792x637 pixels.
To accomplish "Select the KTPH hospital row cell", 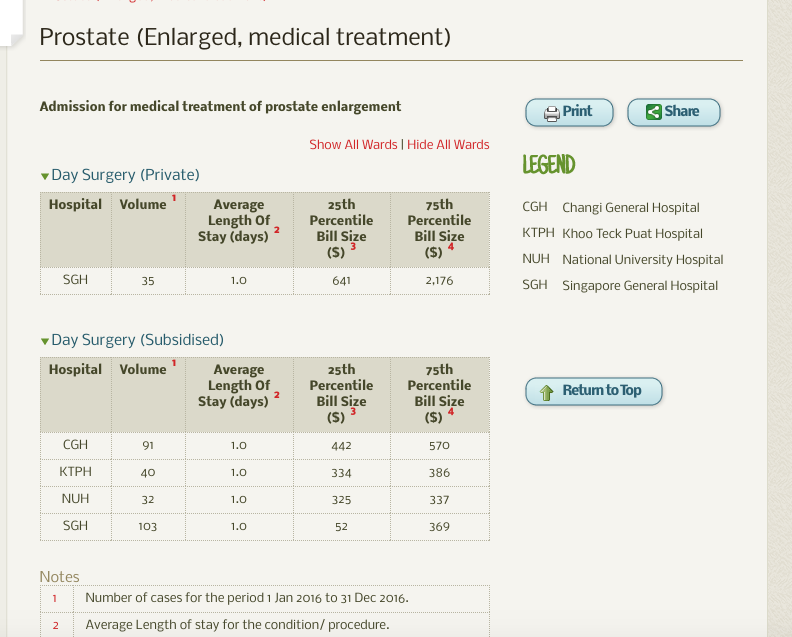I will 75,472.
